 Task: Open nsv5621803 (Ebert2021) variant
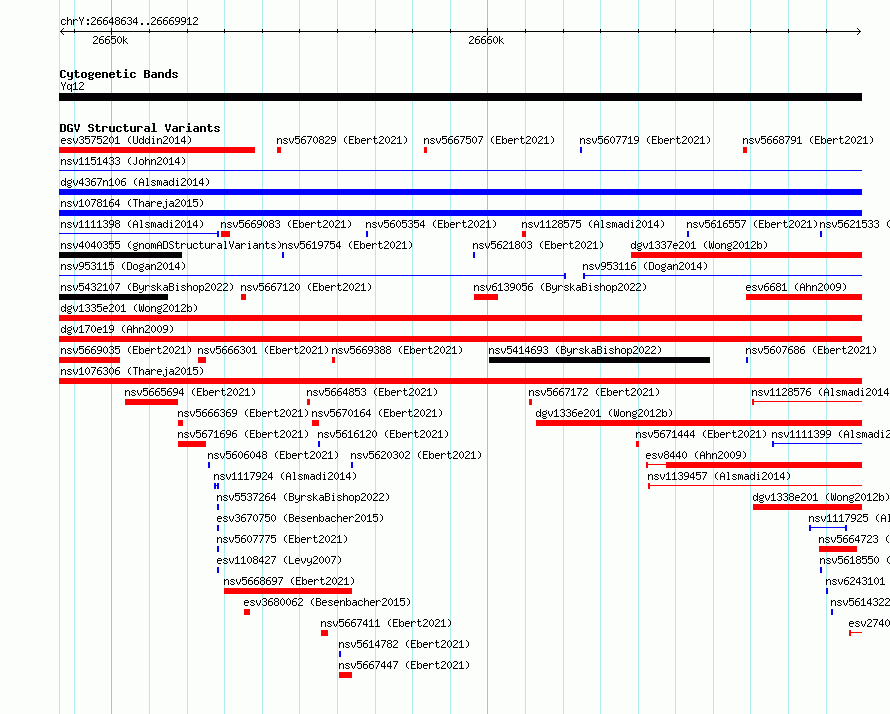click(538, 245)
